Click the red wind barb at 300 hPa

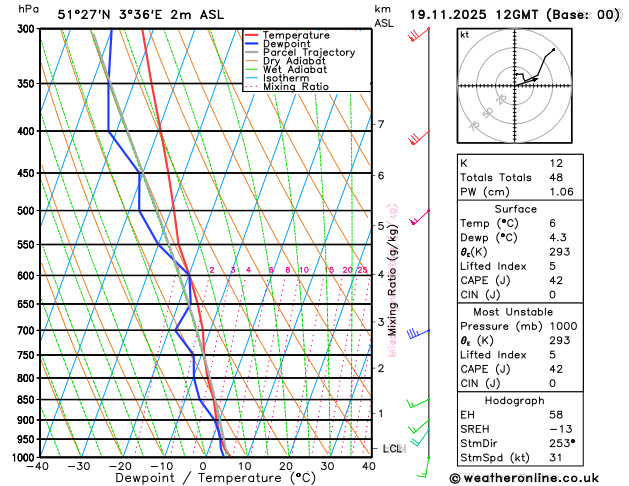pos(419,34)
